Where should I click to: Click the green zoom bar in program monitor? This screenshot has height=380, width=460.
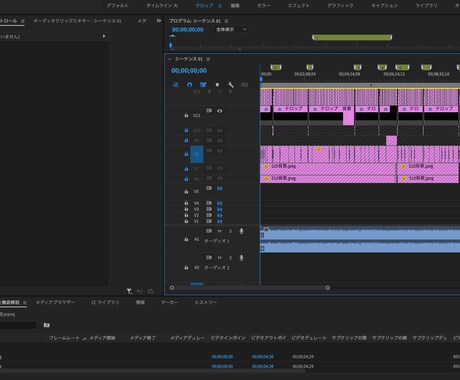352,37
